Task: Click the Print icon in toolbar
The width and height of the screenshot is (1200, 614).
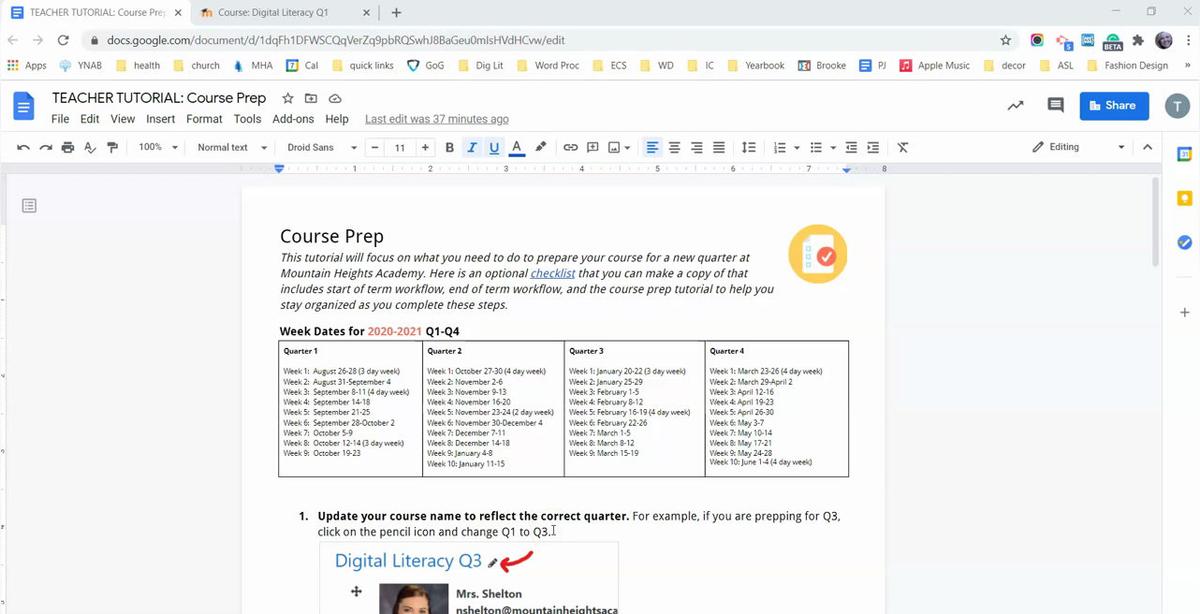Action: (67, 147)
